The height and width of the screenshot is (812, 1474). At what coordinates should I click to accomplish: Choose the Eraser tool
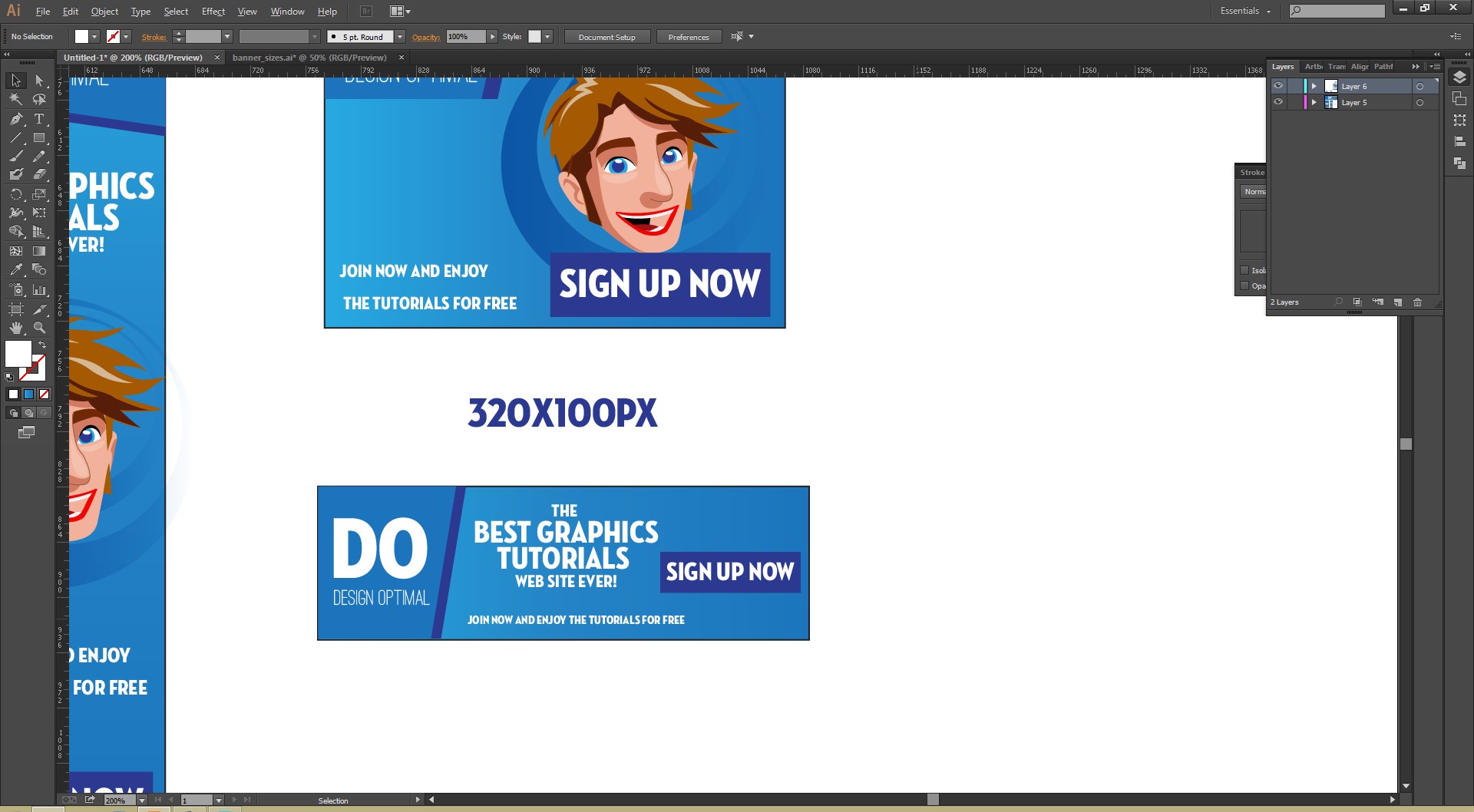(x=39, y=174)
